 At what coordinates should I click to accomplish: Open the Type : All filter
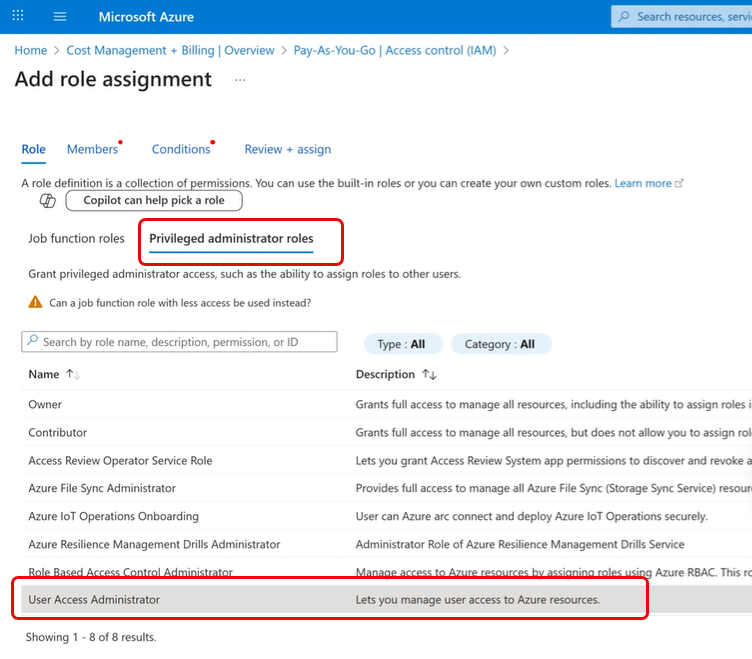pyautogui.click(x=401, y=344)
